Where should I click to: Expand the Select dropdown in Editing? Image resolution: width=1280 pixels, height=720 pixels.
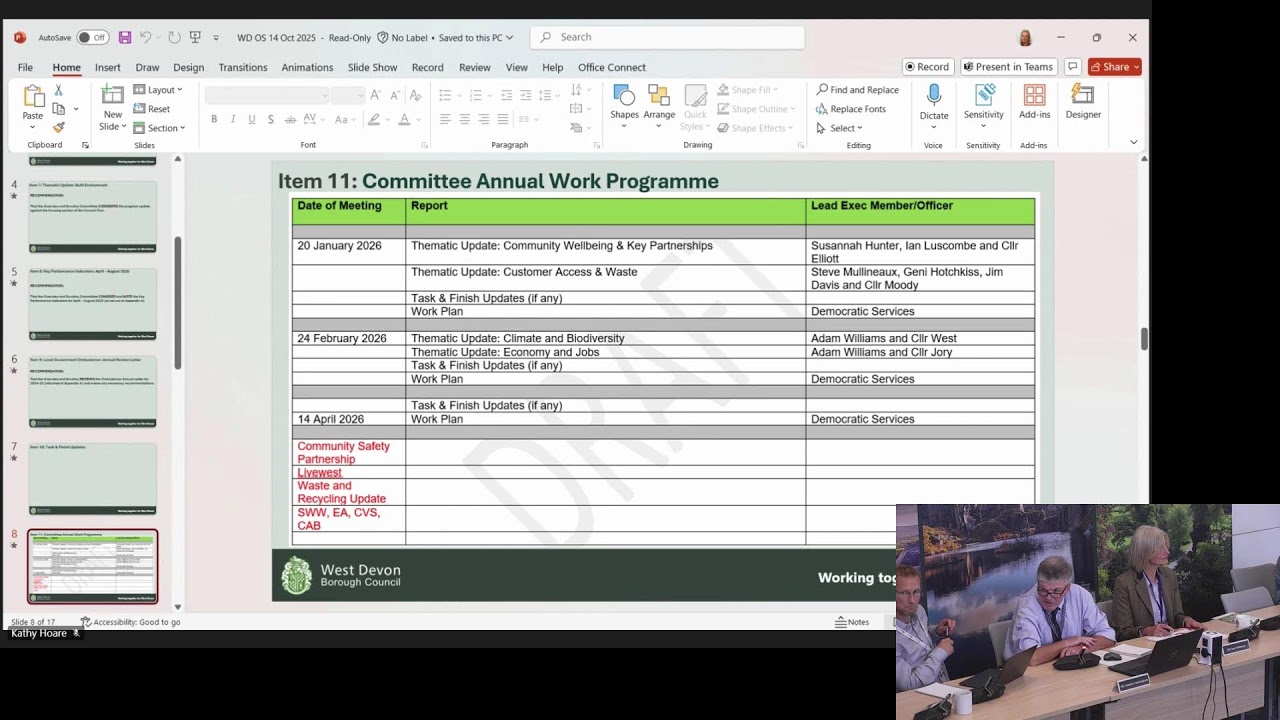pyautogui.click(x=839, y=128)
